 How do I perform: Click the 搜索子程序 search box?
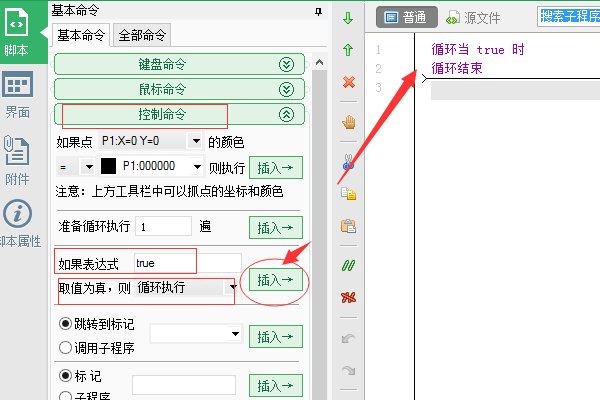(569, 17)
